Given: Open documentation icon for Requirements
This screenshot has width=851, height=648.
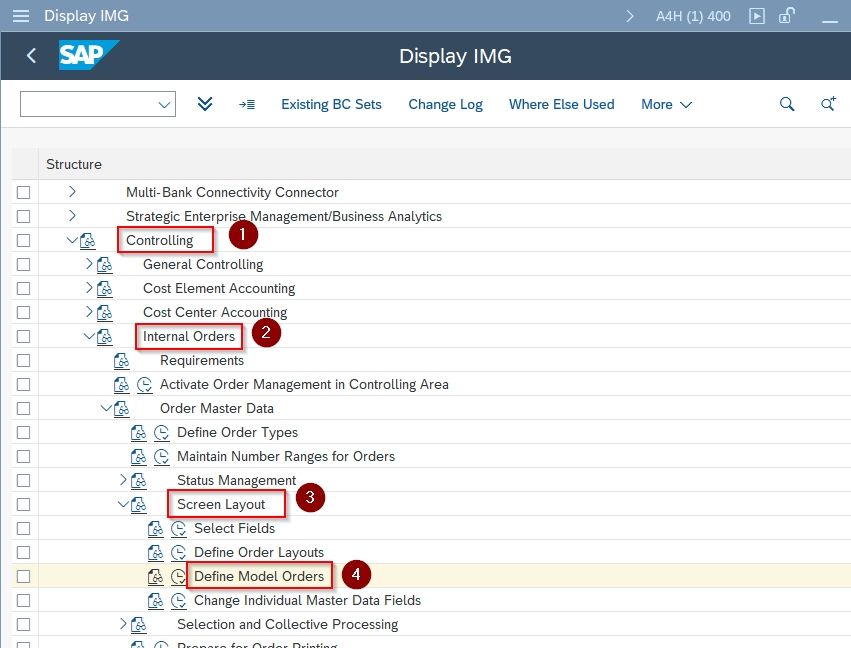Looking at the screenshot, I should pyautogui.click(x=122, y=360).
